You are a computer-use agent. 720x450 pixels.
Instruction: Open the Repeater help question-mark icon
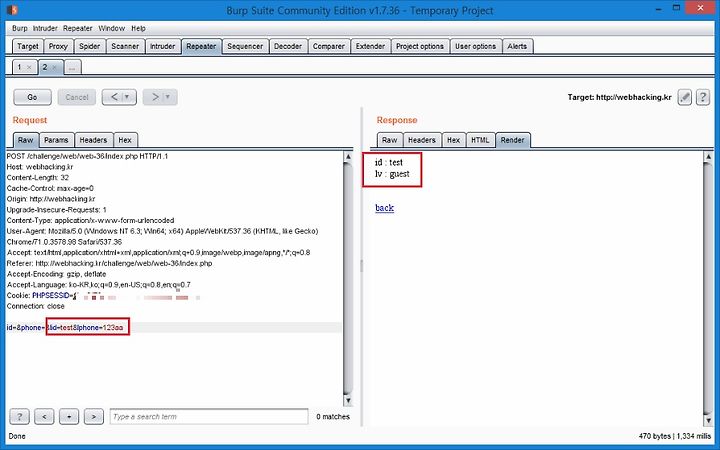tap(703, 97)
